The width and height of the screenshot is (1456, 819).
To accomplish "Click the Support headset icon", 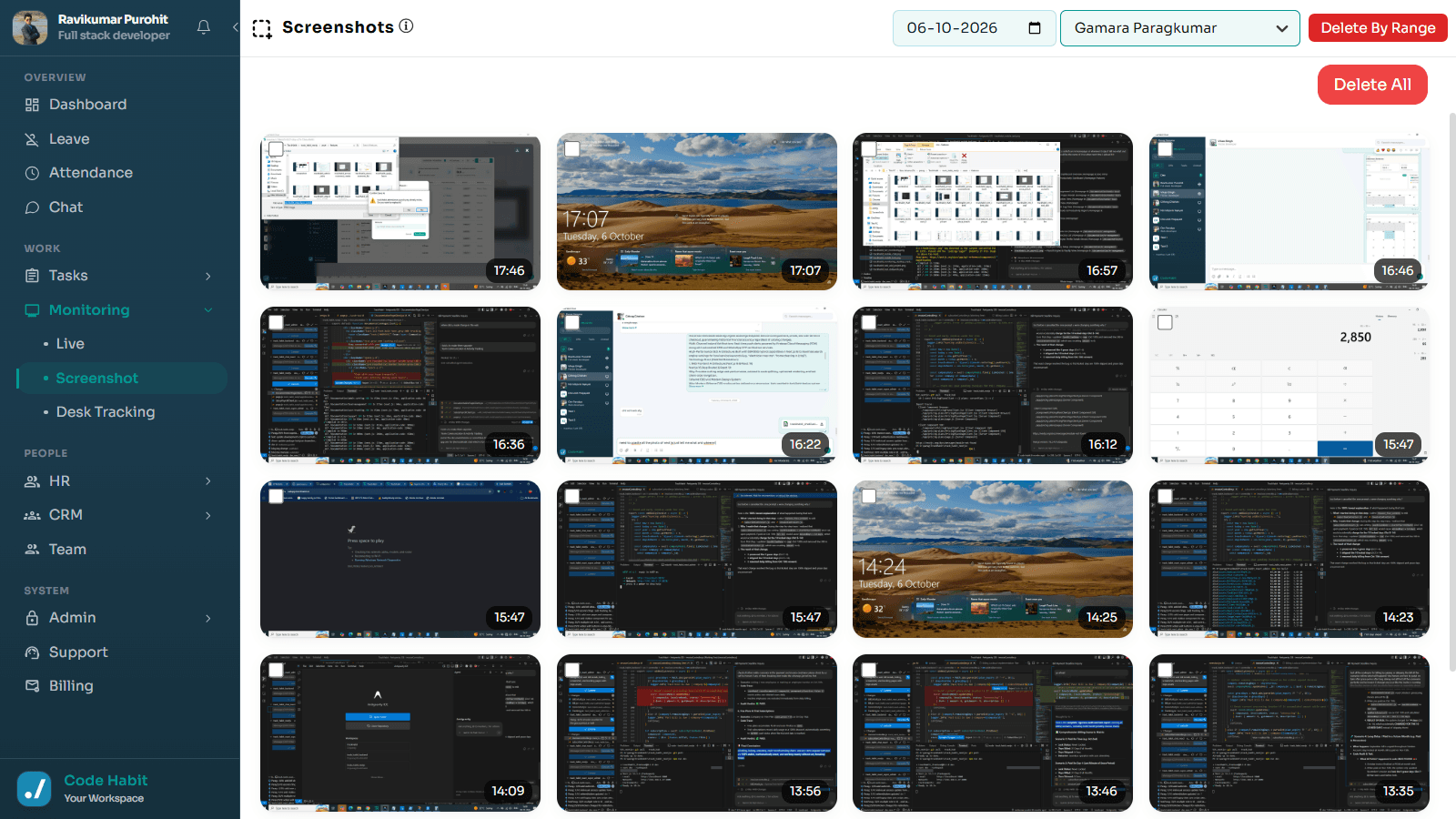I will pyautogui.click(x=32, y=652).
